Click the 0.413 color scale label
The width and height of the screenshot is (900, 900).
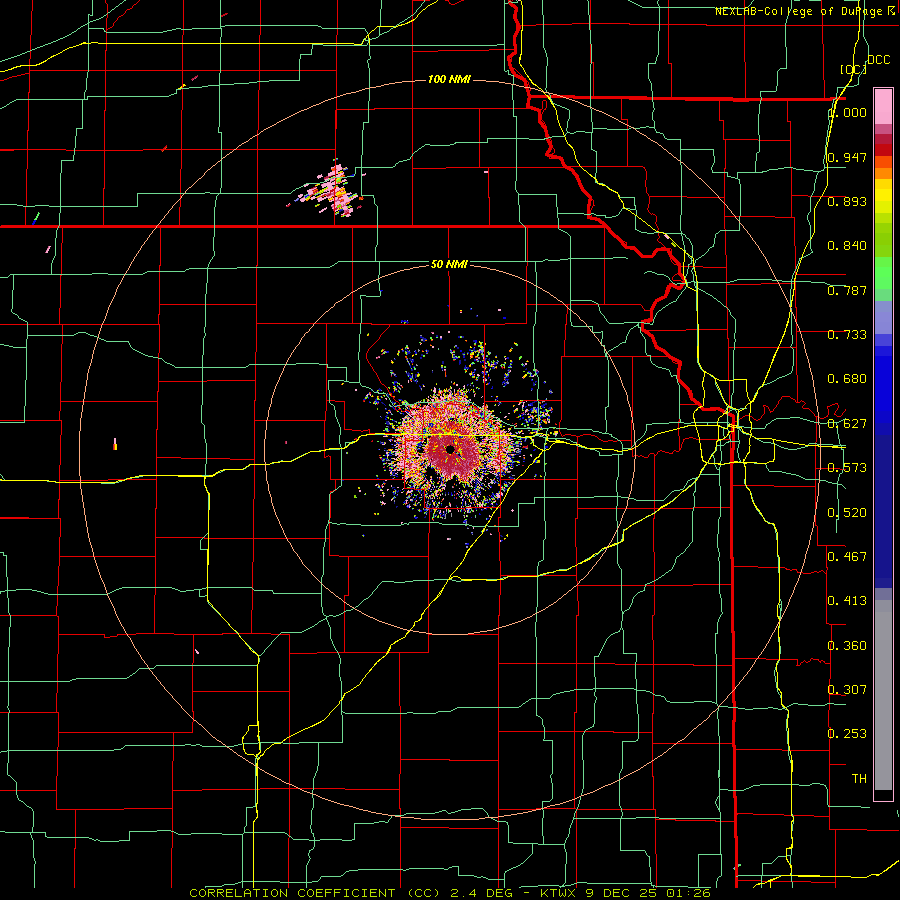pyautogui.click(x=847, y=601)
